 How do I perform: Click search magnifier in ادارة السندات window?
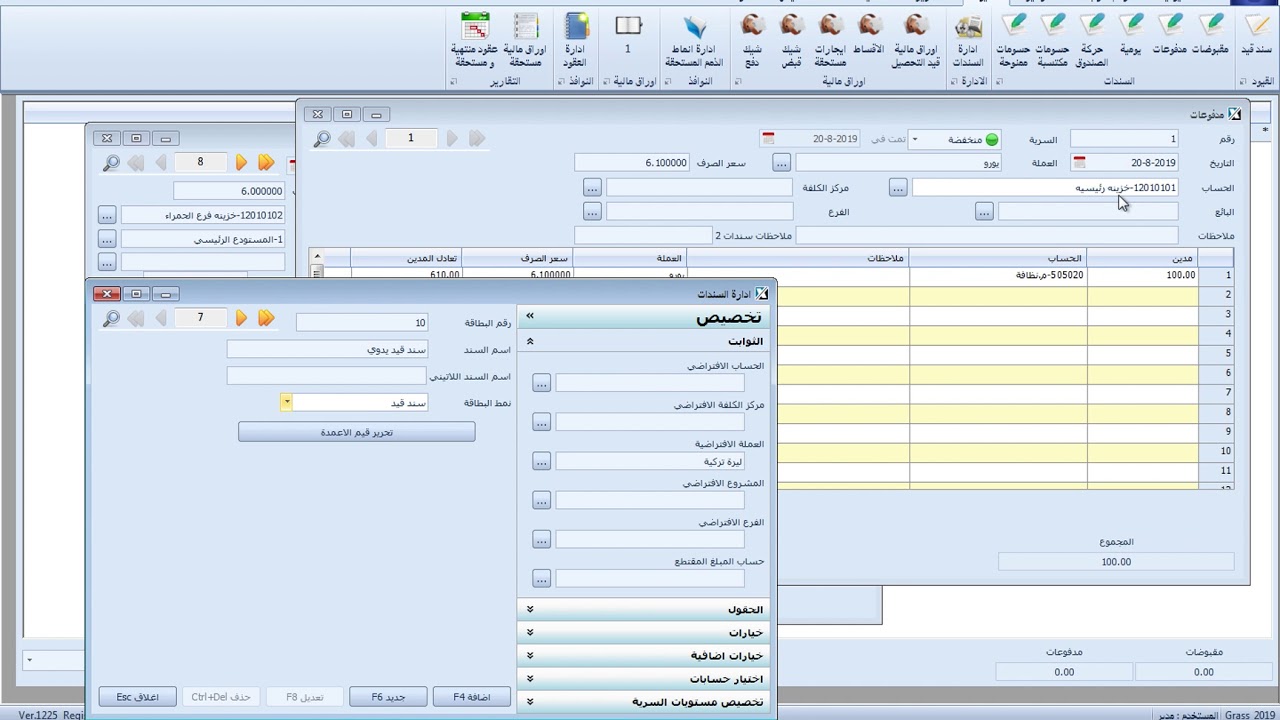click(x=111, y=318)
